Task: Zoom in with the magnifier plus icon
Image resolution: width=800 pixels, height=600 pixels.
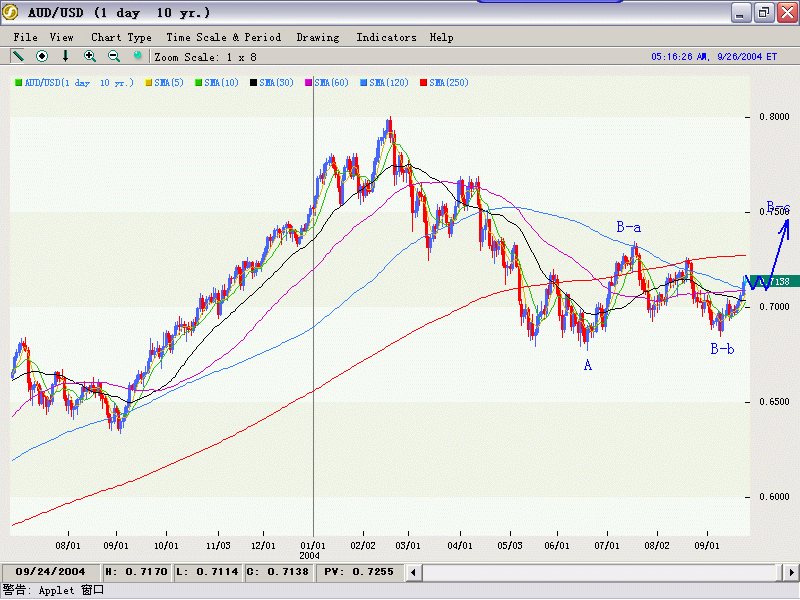Action: pos(90,56)
